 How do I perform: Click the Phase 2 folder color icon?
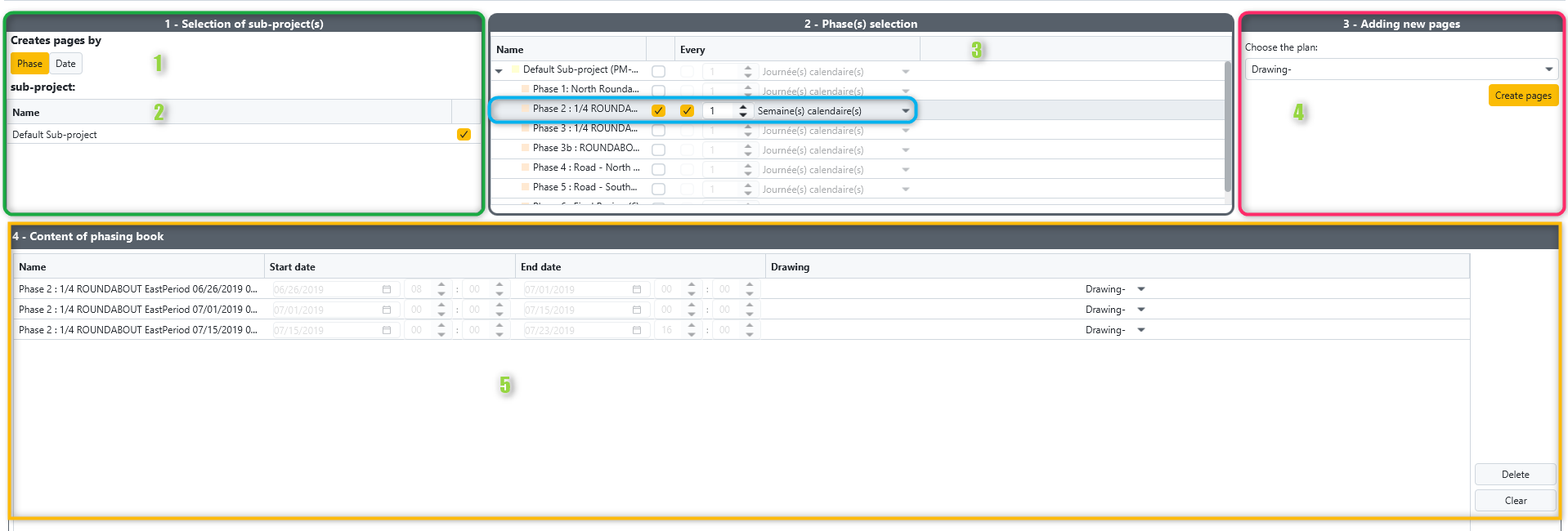pos(525,109)
